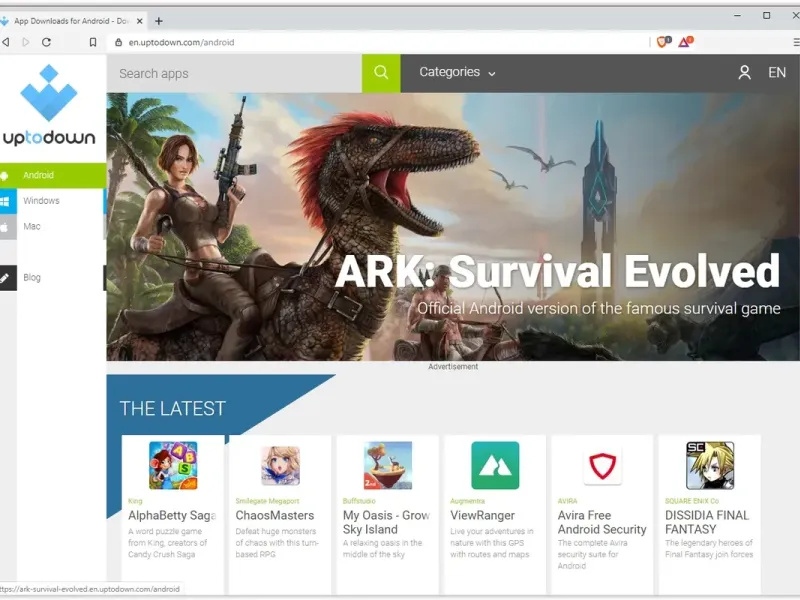Click the ChaosMasters title link

(274, 515)
